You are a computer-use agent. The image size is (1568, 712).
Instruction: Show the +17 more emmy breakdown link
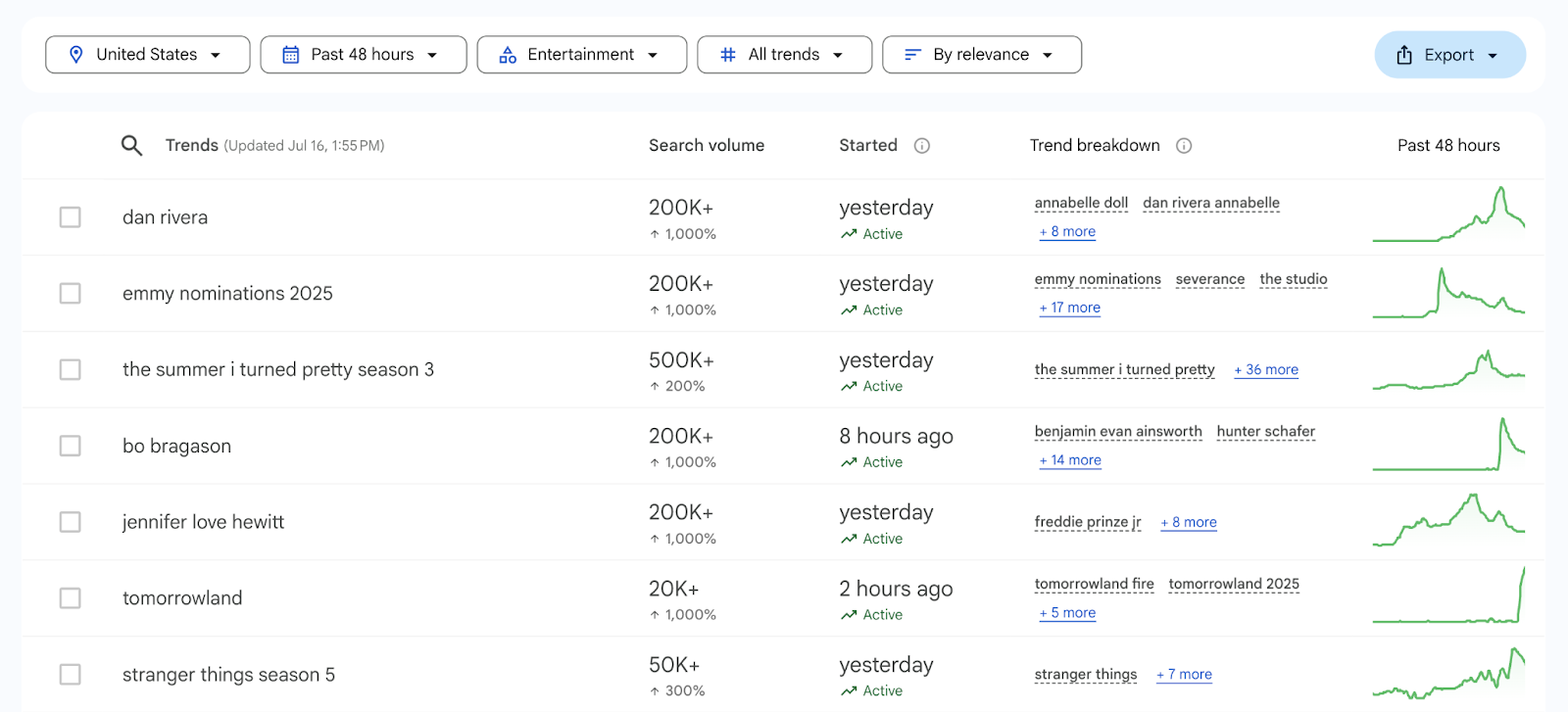tap(1070, 308)
